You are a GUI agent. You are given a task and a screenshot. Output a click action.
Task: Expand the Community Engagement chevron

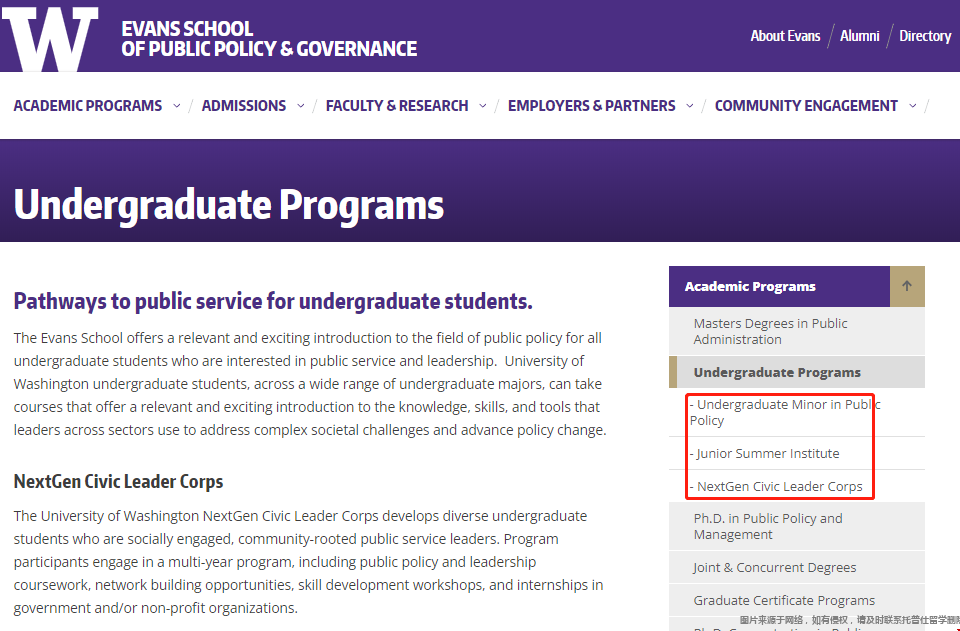click(913, 106)
